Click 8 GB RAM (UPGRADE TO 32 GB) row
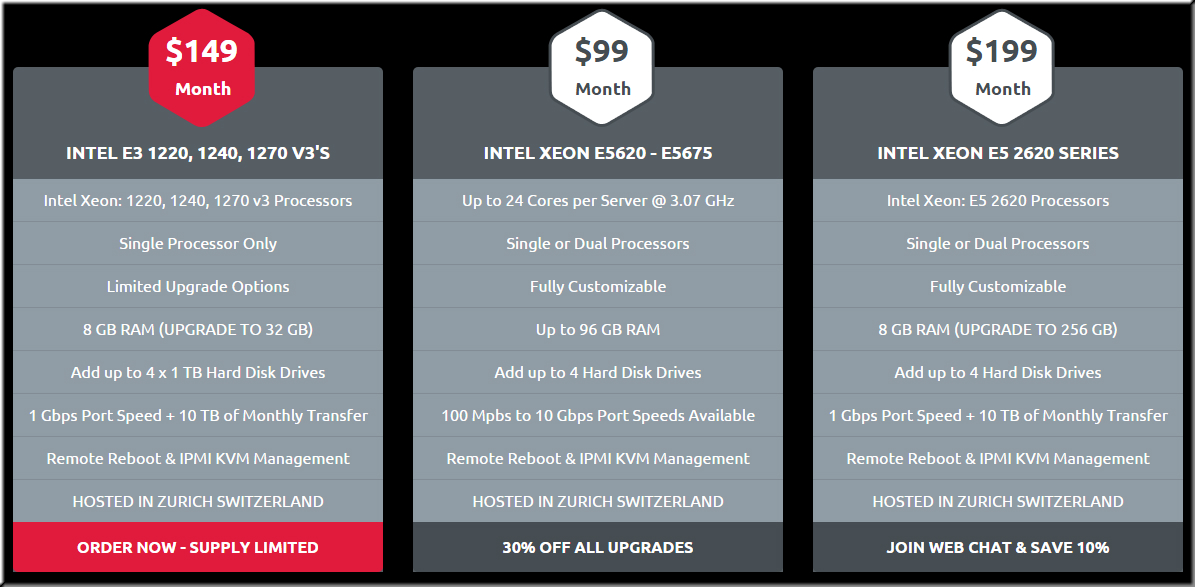1195x587 pixels. click(x=198, y=329)
